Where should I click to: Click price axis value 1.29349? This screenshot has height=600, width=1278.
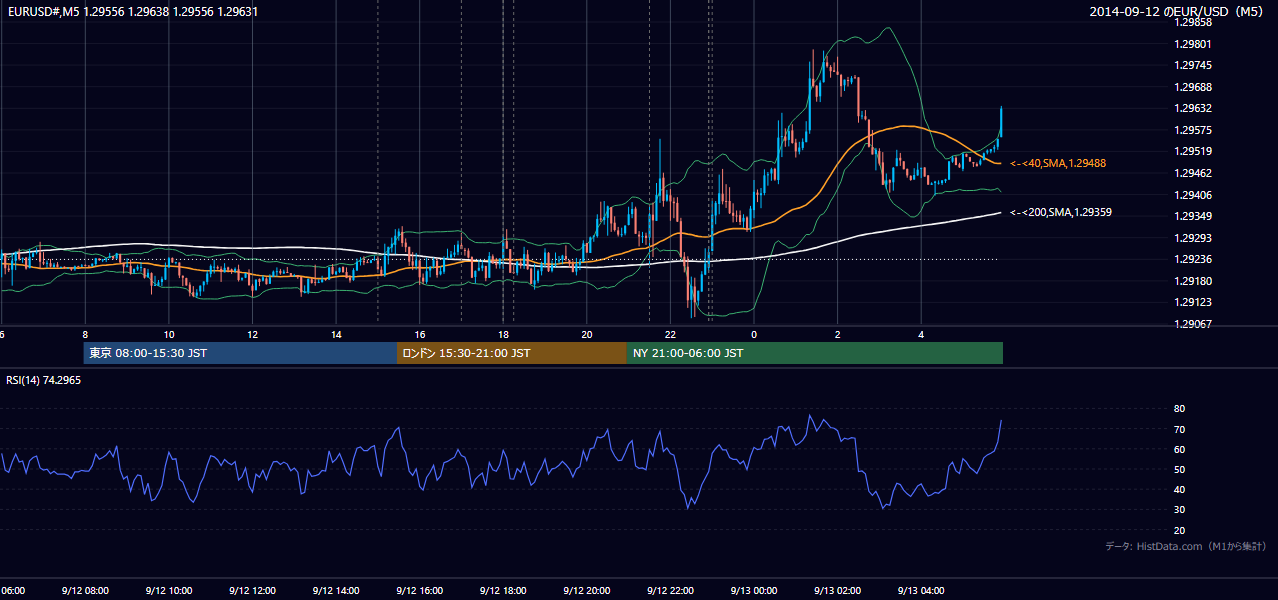[x=1192, y=216]
